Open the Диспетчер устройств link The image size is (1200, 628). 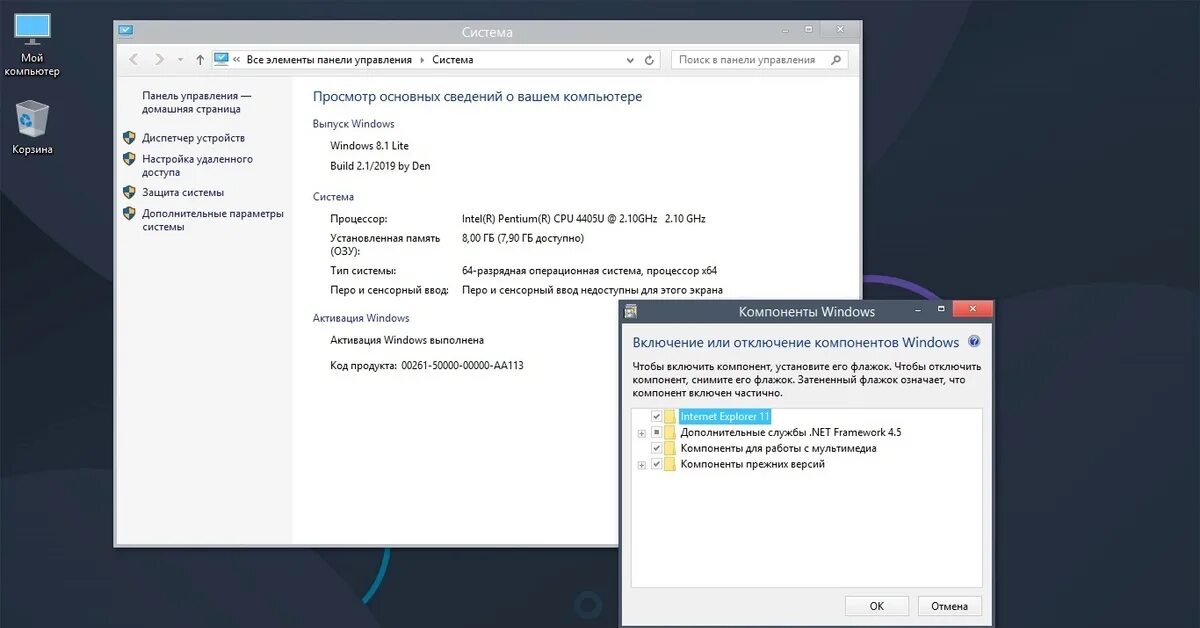(x=193, y=138)
